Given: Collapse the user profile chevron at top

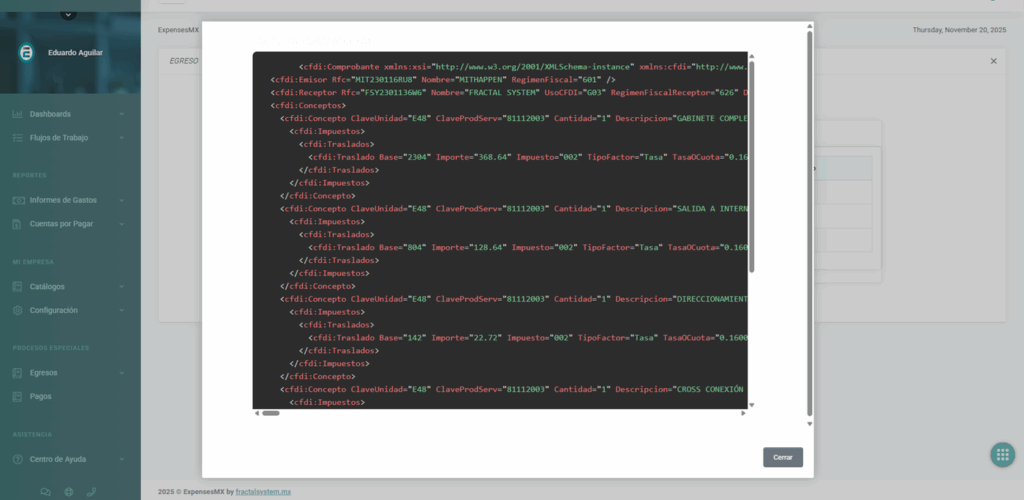Looking at the screenshot, I should (68, 14).
